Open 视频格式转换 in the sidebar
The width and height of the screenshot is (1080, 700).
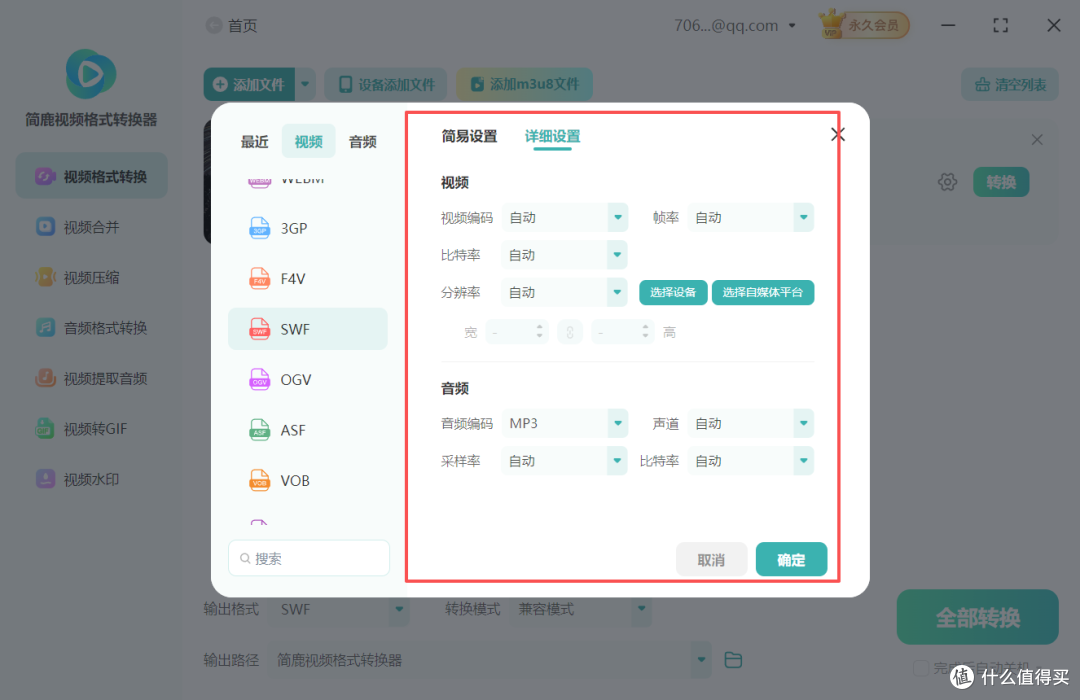(92, 176)
